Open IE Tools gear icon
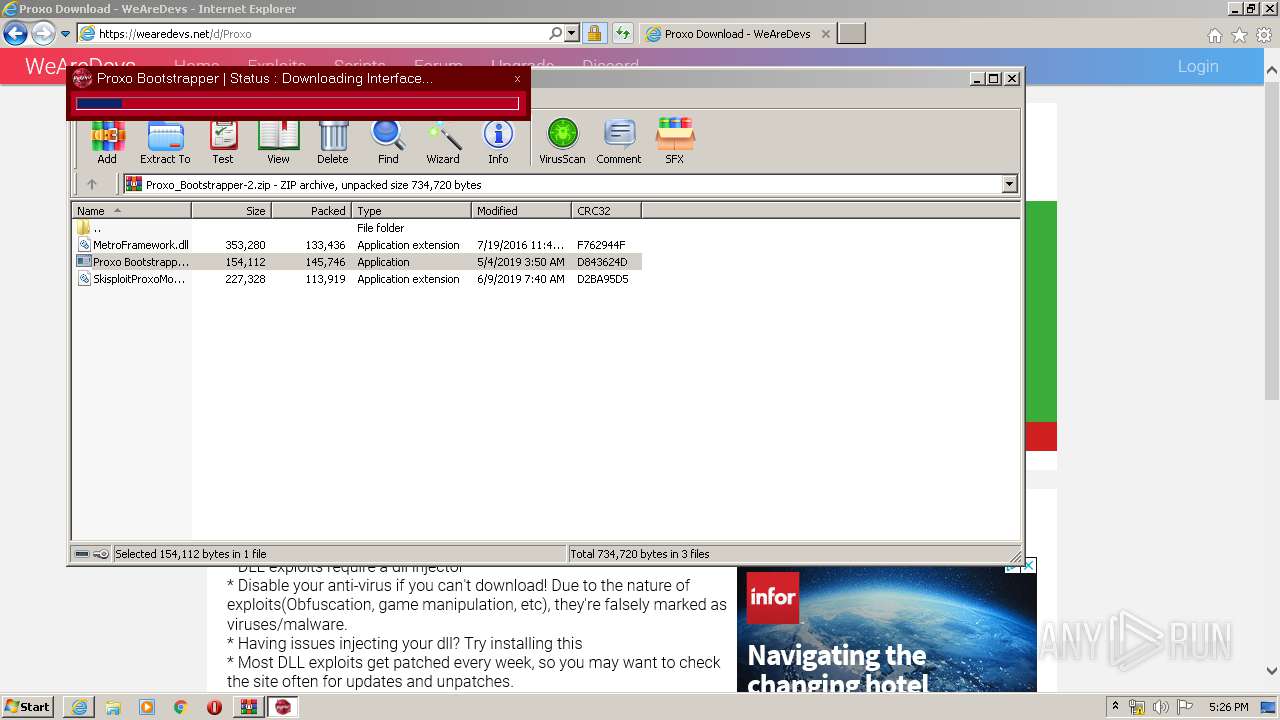Viewport: 1280px width, 720px height. pos(1264,35)
